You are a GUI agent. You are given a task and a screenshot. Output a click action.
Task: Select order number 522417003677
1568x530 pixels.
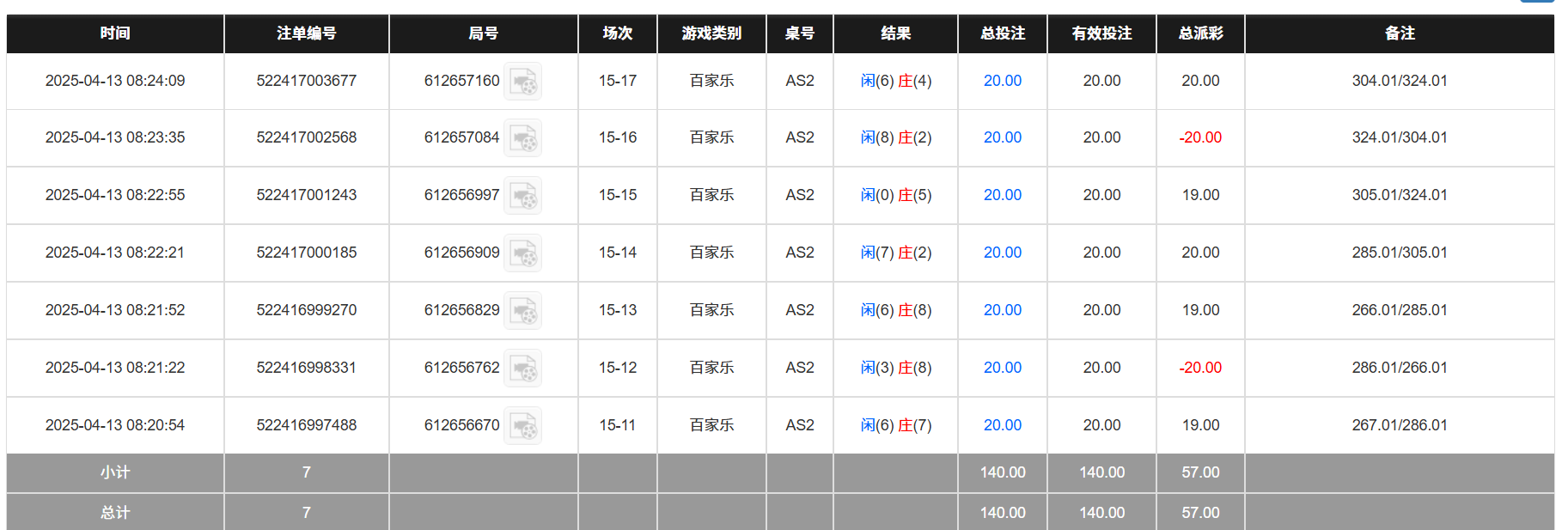tap(306, 82)
